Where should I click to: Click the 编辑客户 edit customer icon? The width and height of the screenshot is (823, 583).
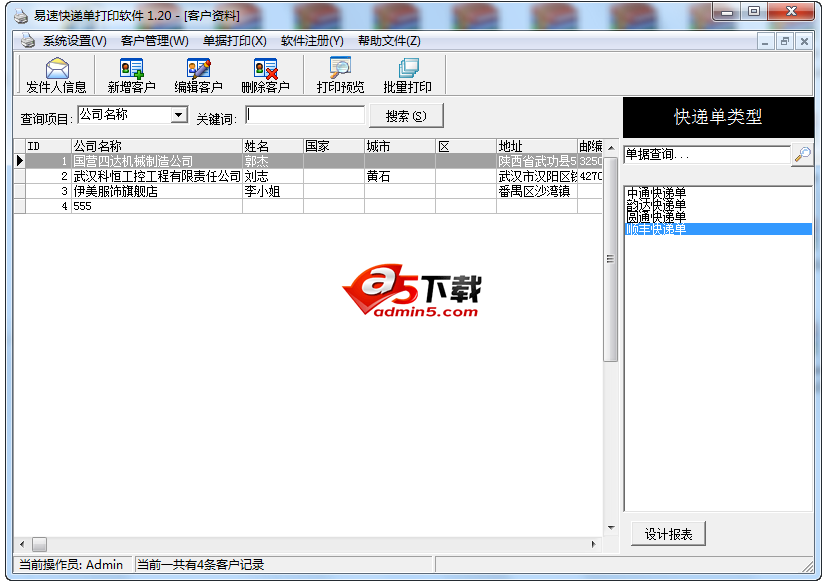pyautogui.click(x=198, y=75)
